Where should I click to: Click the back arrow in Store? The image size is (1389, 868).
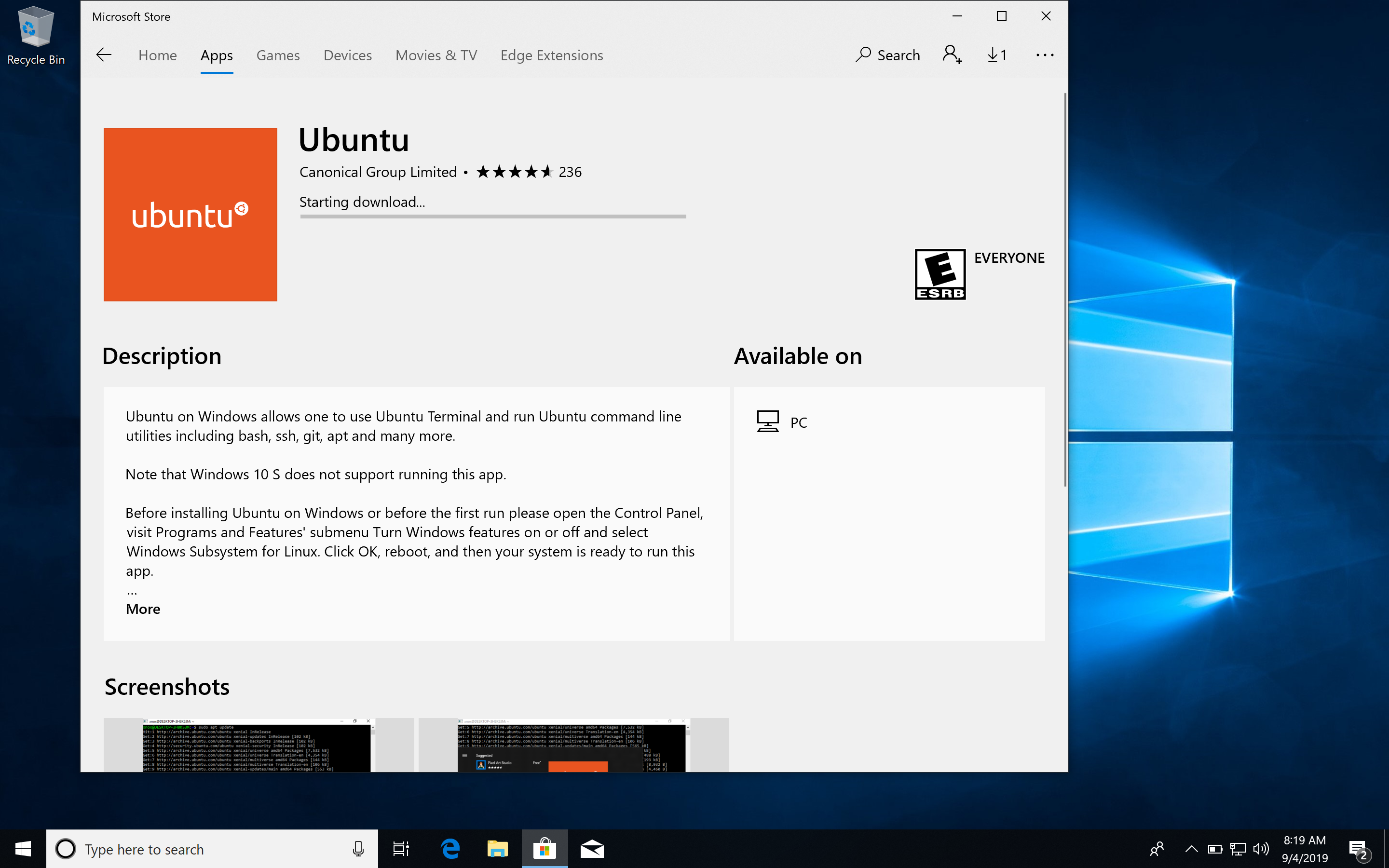point(104,55)
